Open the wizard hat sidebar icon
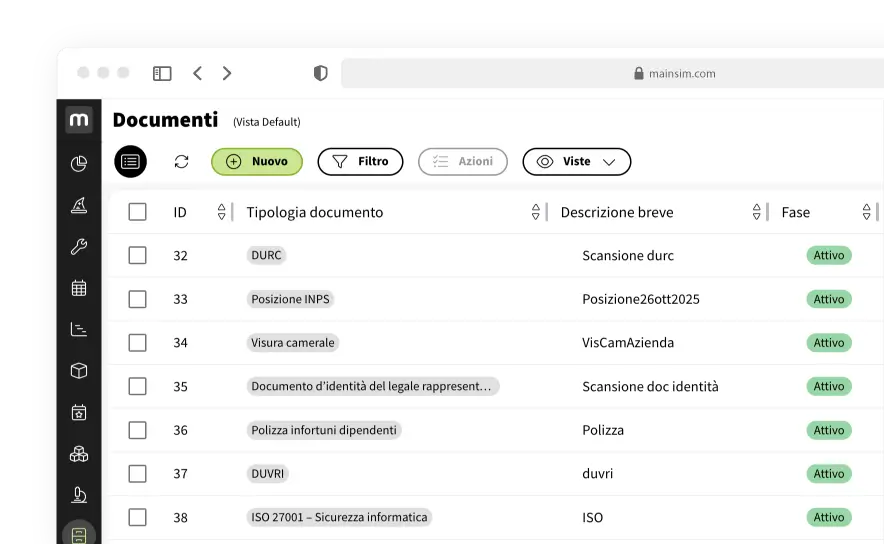 tap(79, 205)
